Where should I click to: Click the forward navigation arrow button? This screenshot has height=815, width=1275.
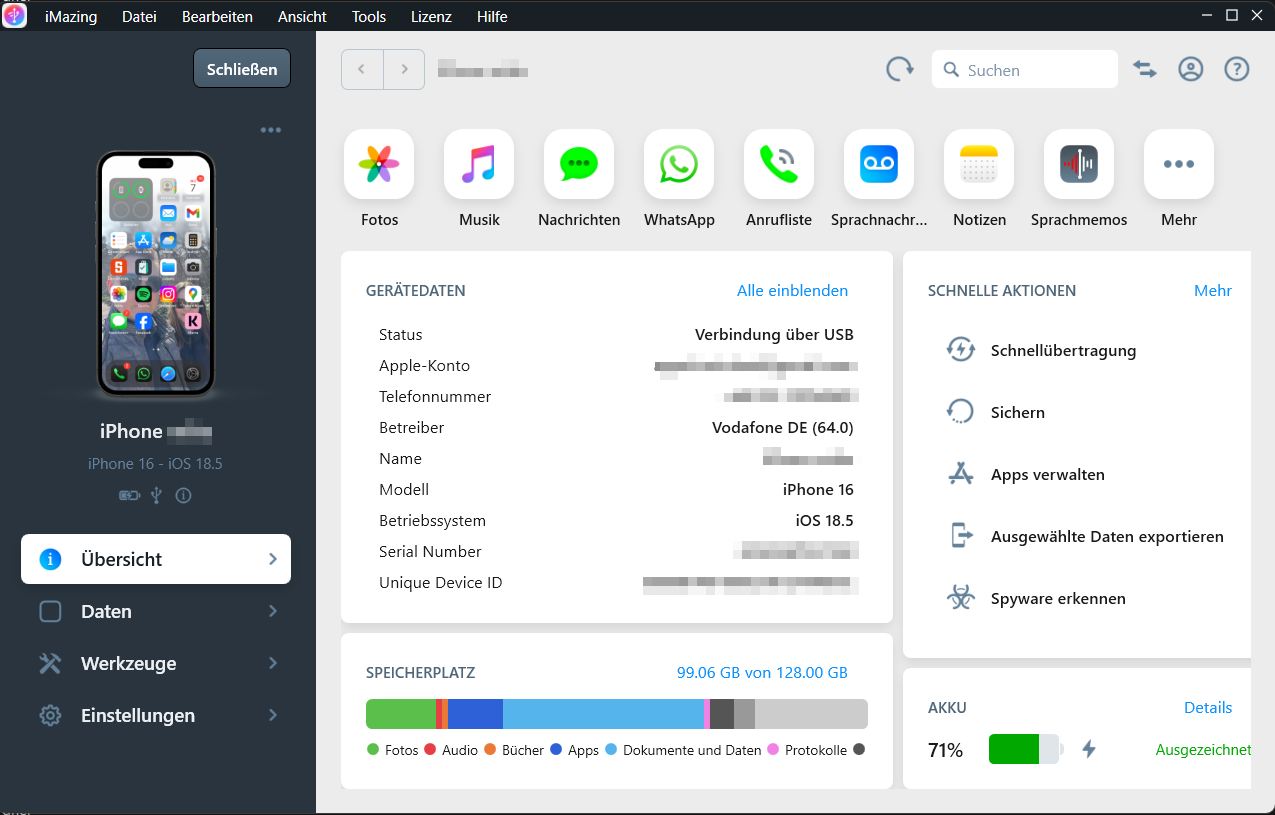pos(404,69)
